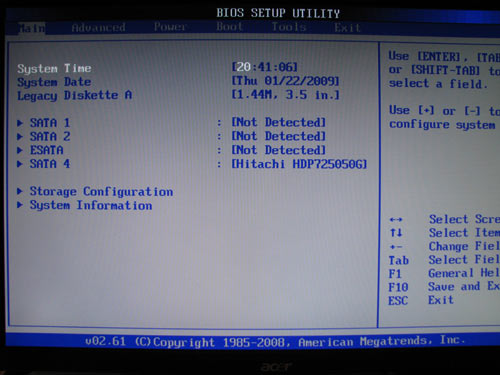Select the Legacy Diskette A label
This screenshot has height=375, width=500.
pos(75,96)
